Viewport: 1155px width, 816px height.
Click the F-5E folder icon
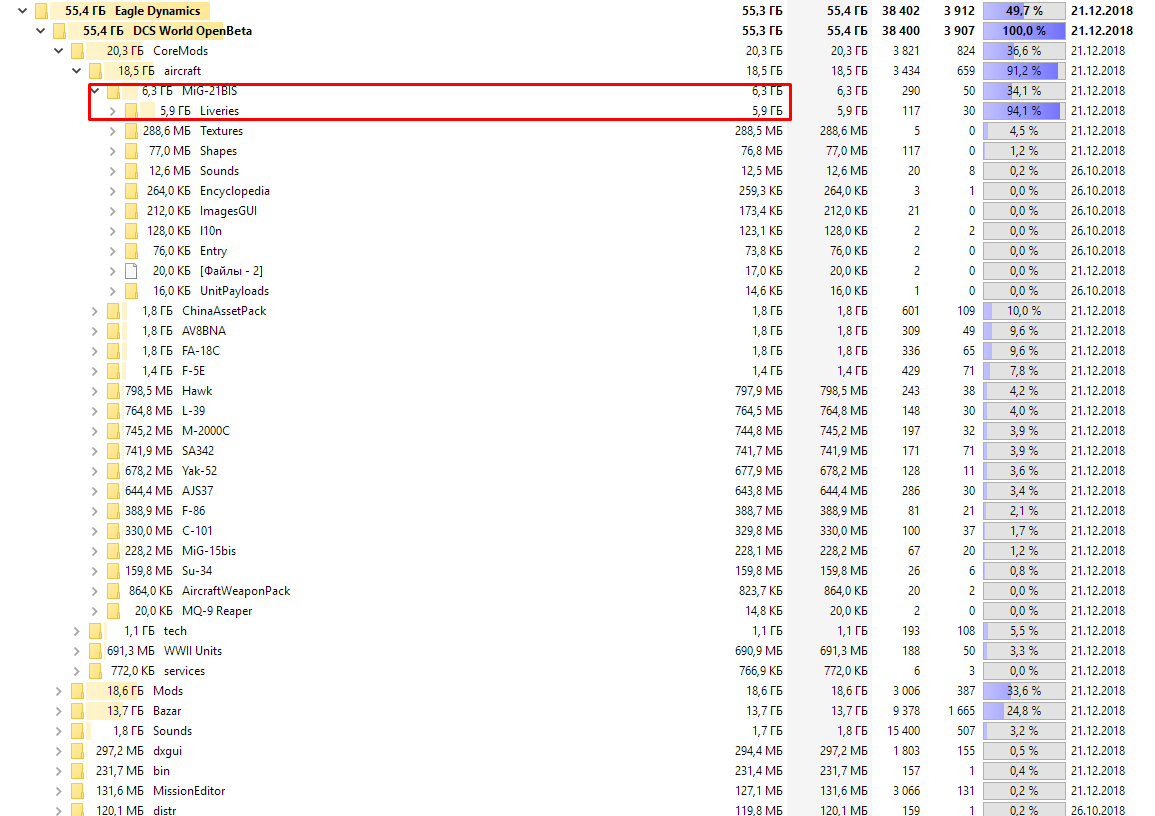[x=113, y=370]
